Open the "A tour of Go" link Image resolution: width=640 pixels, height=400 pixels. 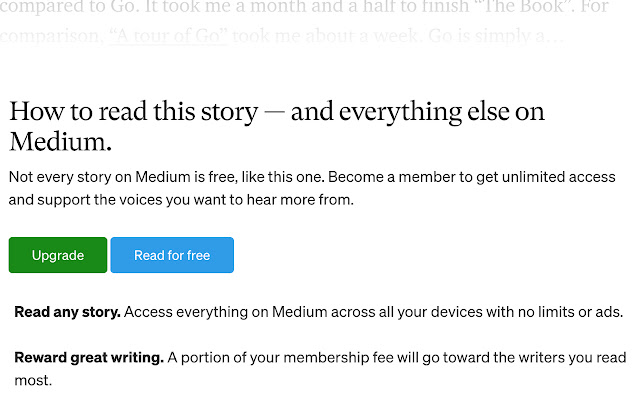168,39
